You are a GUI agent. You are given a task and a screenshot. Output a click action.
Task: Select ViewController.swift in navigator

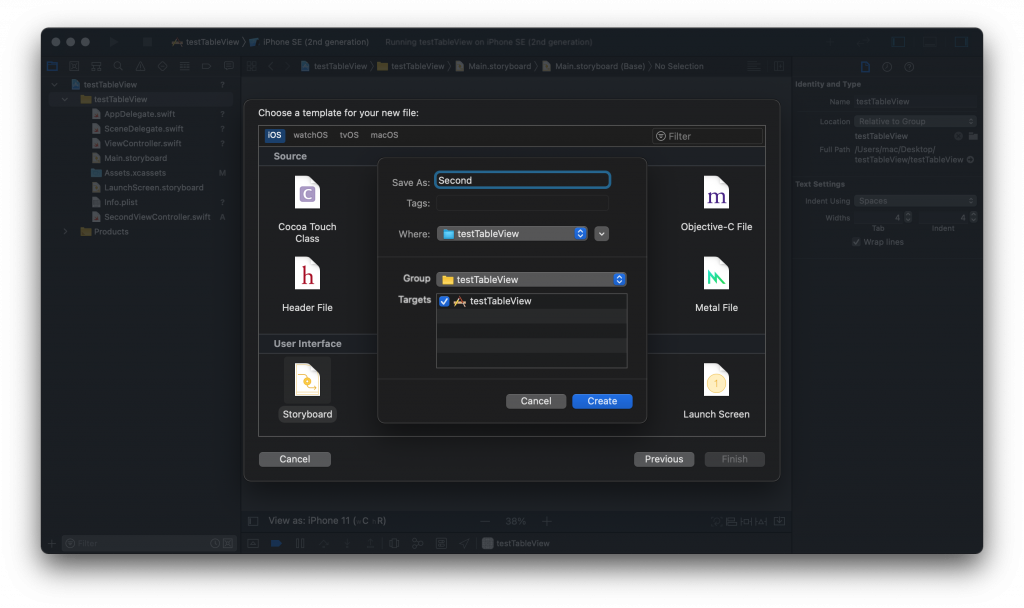pos(142,144)
